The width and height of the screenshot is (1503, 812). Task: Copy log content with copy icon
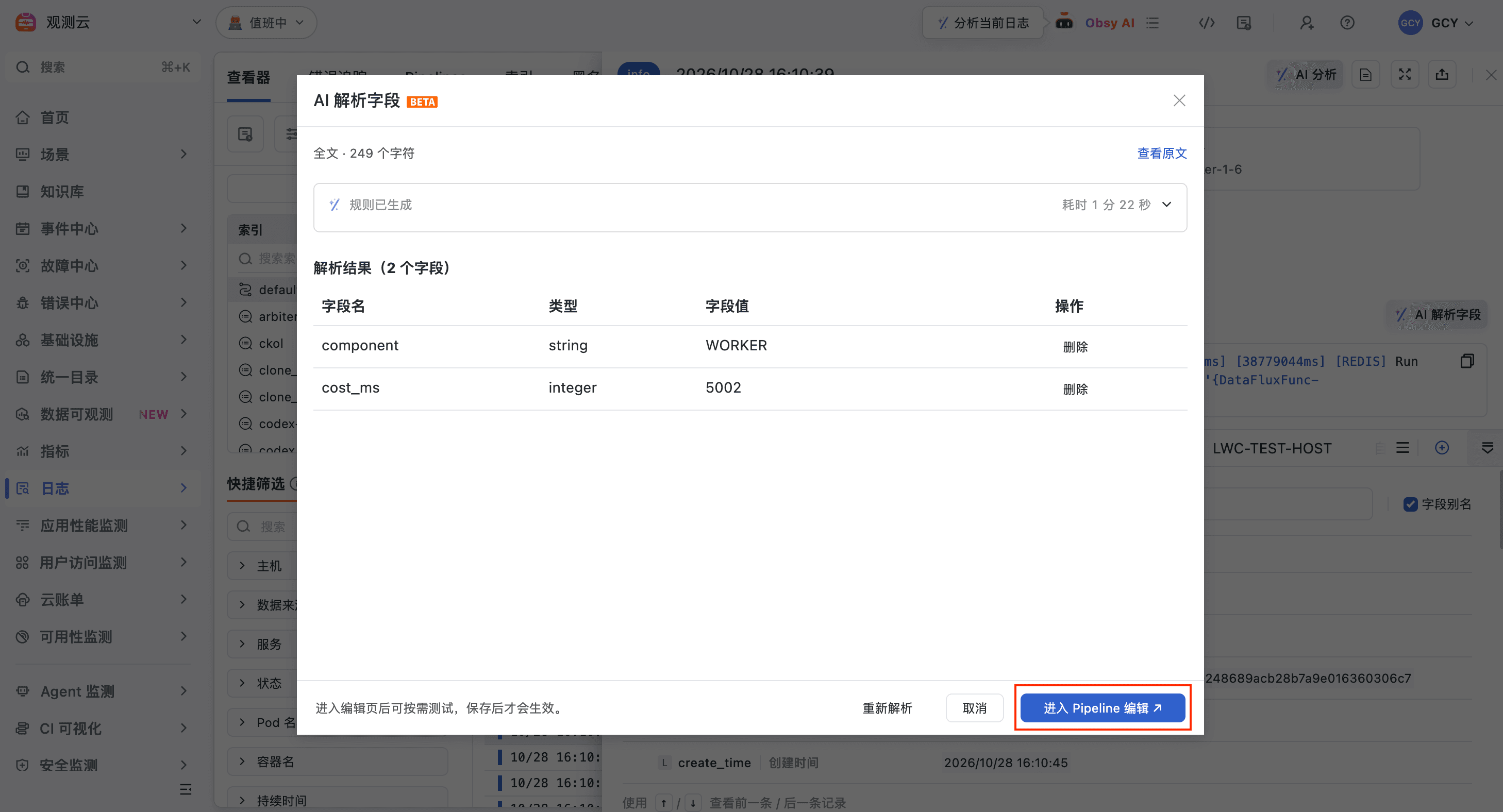[x=1467, y=361]
